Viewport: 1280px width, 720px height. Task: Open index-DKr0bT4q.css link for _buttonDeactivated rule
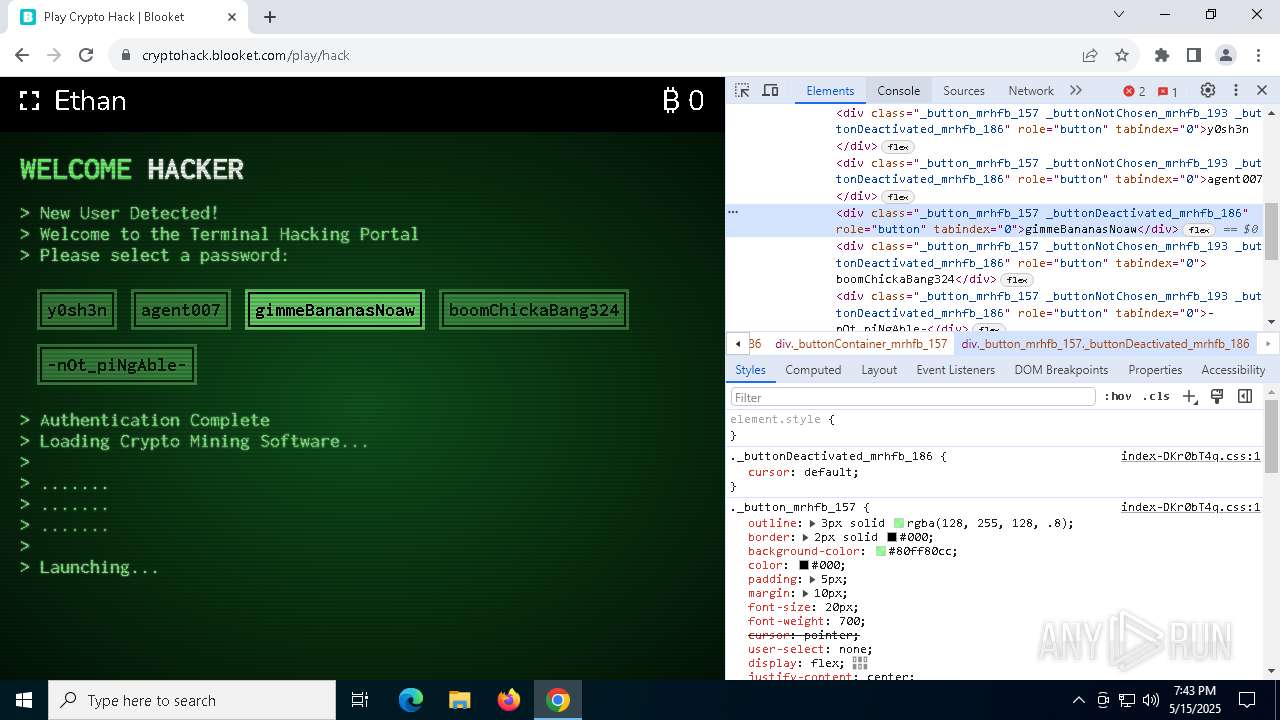coord(1190,456)
